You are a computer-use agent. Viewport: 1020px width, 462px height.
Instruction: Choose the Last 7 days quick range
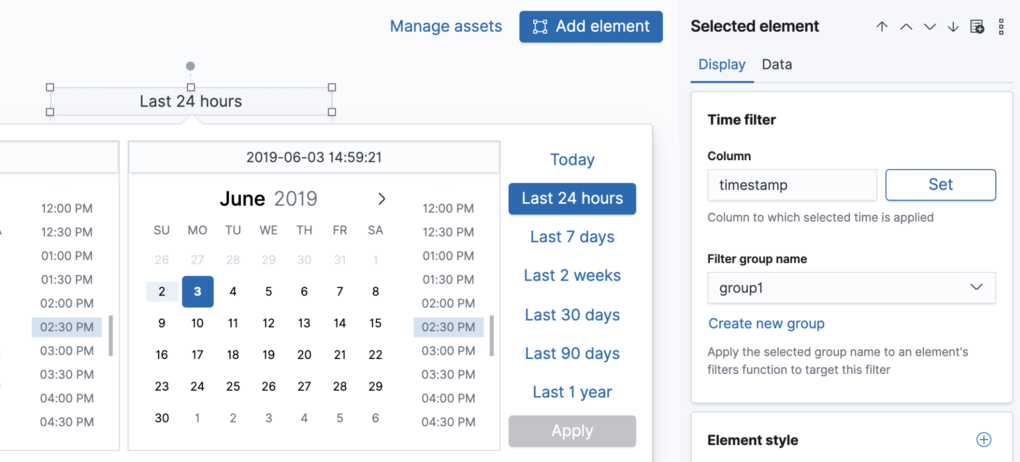click(x=572, y=237)
